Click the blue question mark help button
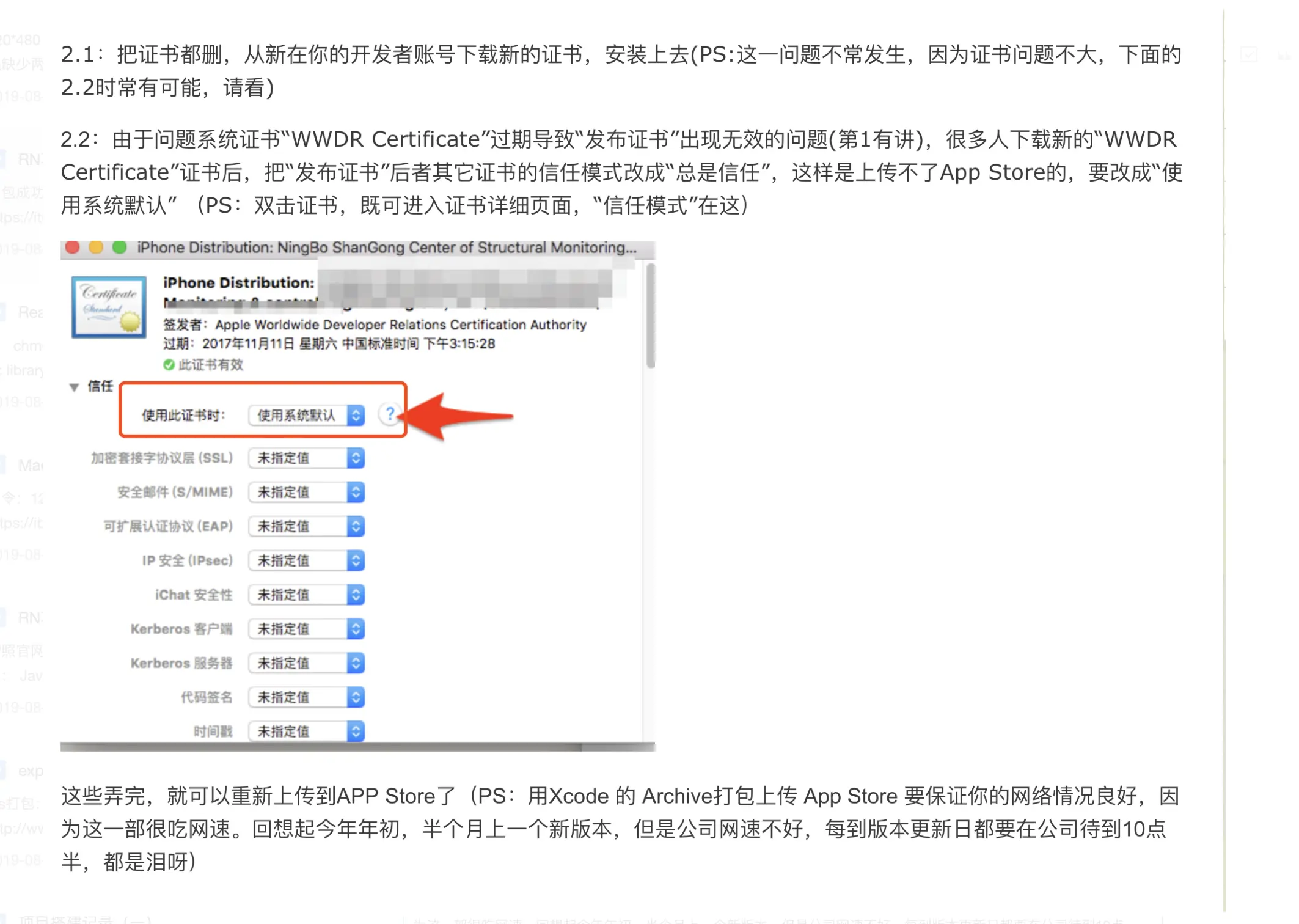1299x924 pixels. (x=389, y=415)
